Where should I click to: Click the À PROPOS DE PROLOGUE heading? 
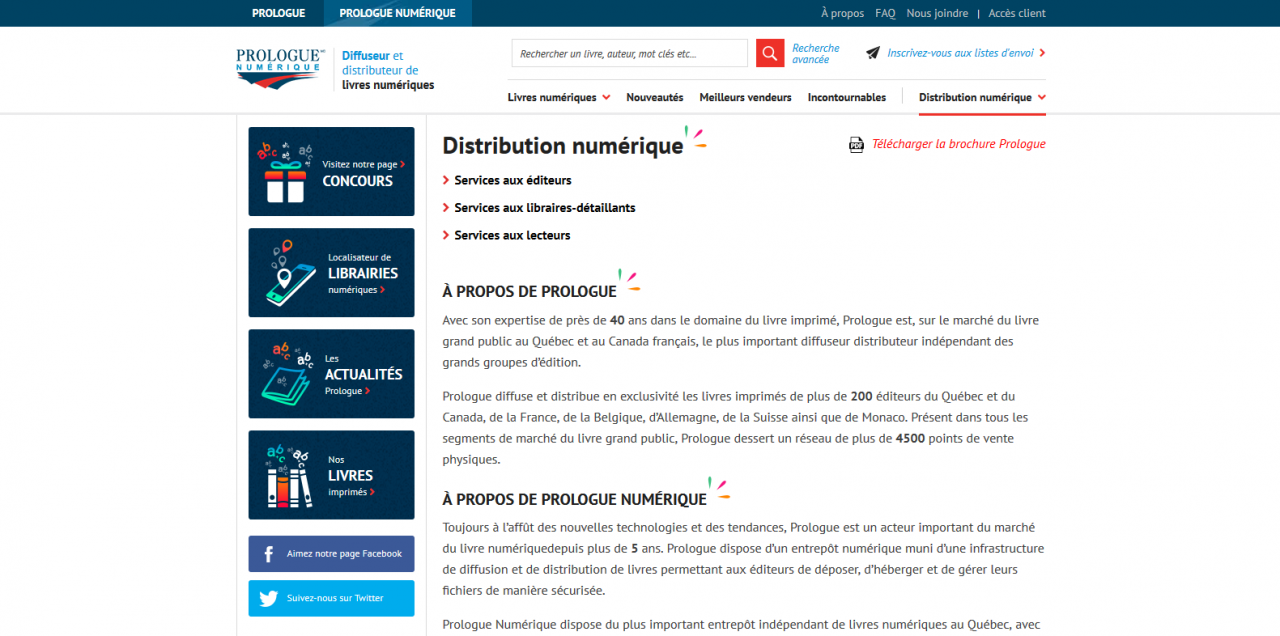(529, 292)
